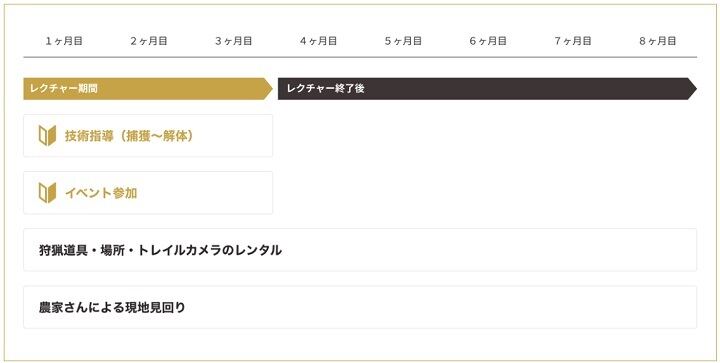This screenshot has width=720, height=363.
Task: Click the pointed tip of gold lecture arrow
Action: 269,89
